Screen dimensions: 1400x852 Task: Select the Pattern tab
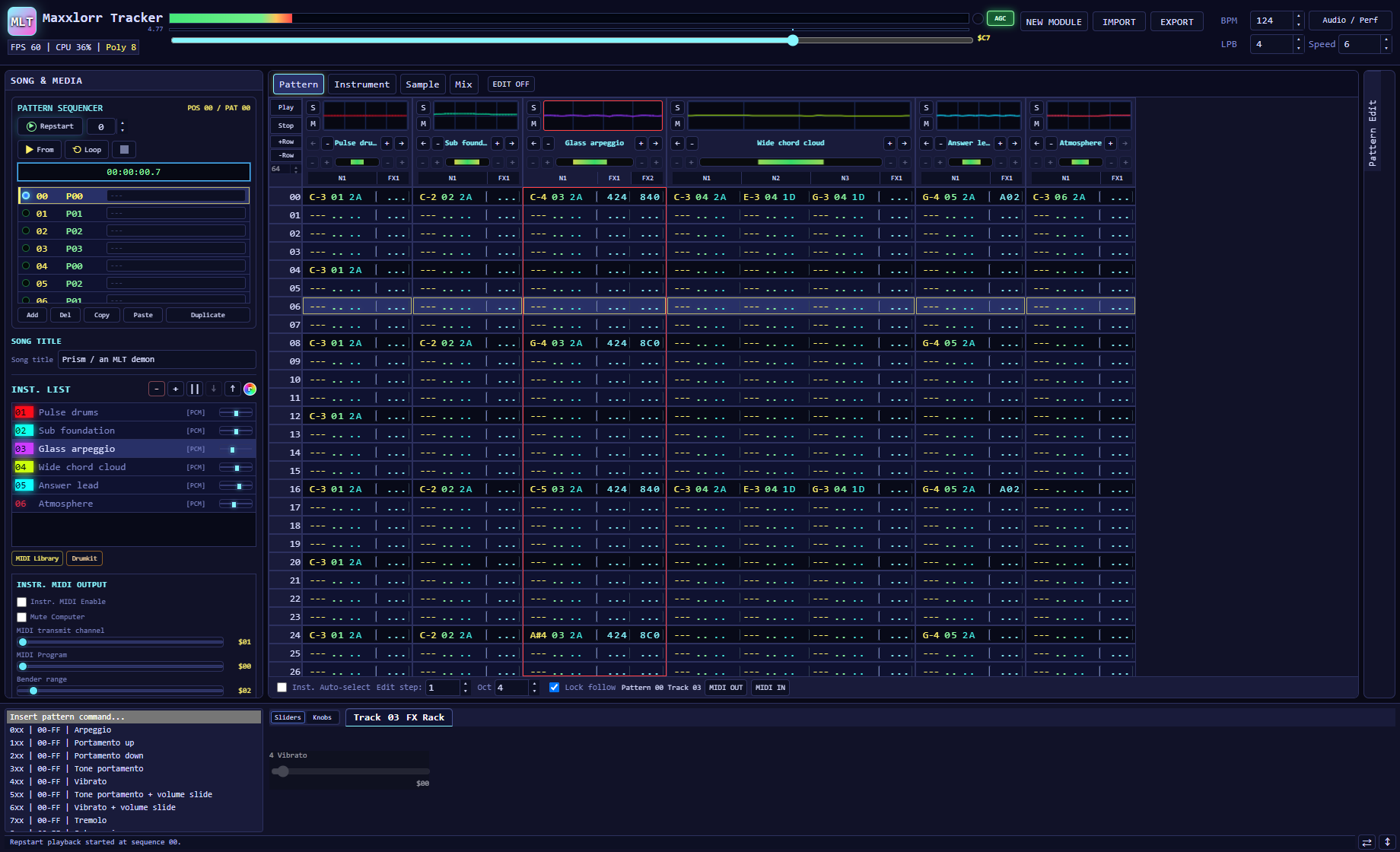(x=298, y=84)
